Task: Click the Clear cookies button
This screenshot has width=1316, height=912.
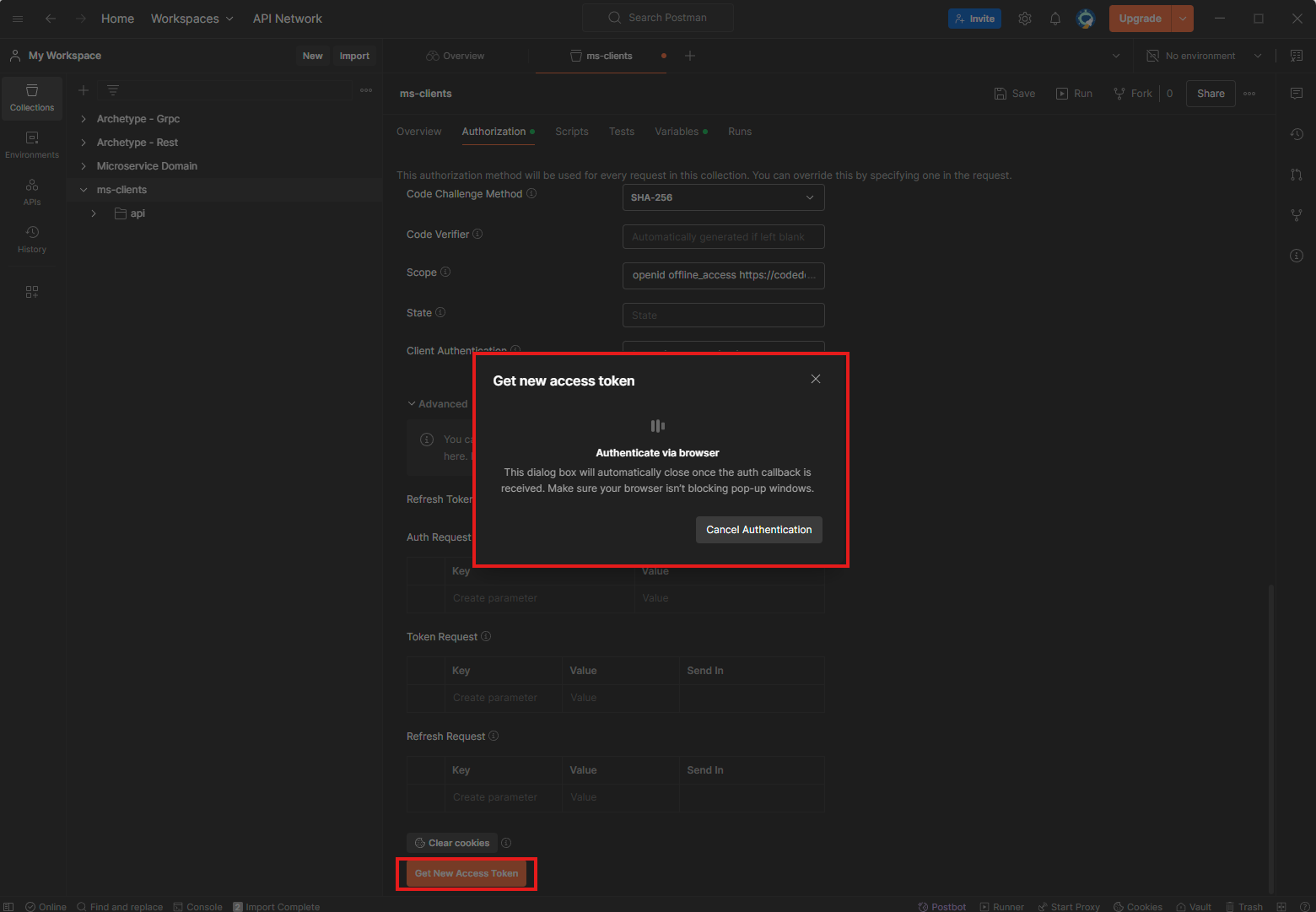Action: click(x=452, y=843)
